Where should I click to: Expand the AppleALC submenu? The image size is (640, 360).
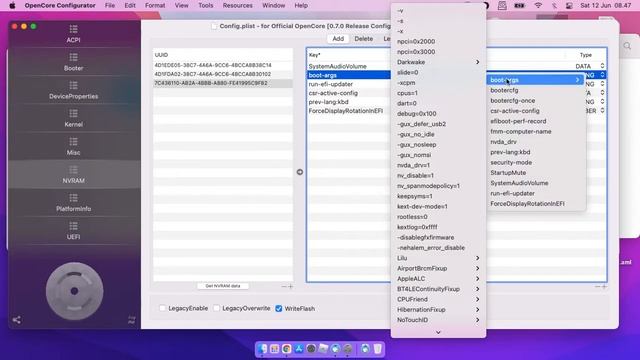pos(438,278)
